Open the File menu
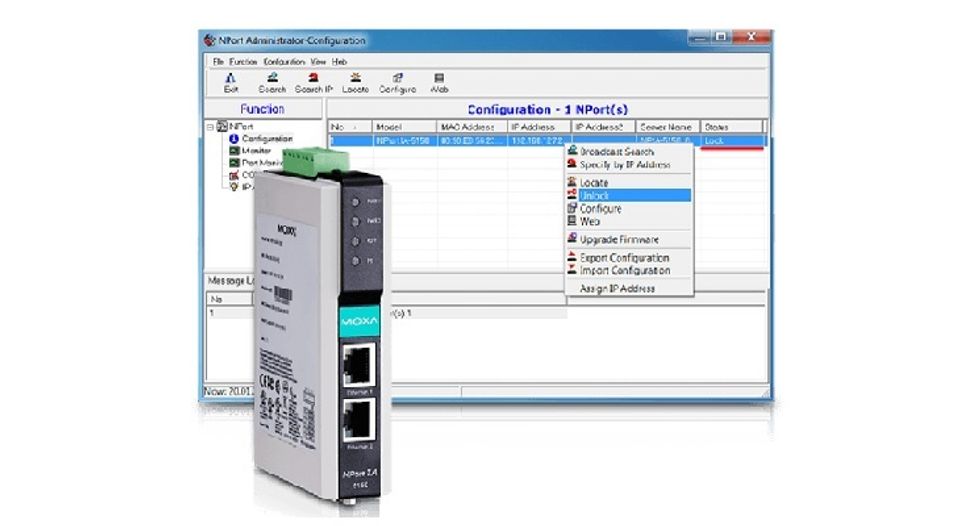 click(218, 62)
